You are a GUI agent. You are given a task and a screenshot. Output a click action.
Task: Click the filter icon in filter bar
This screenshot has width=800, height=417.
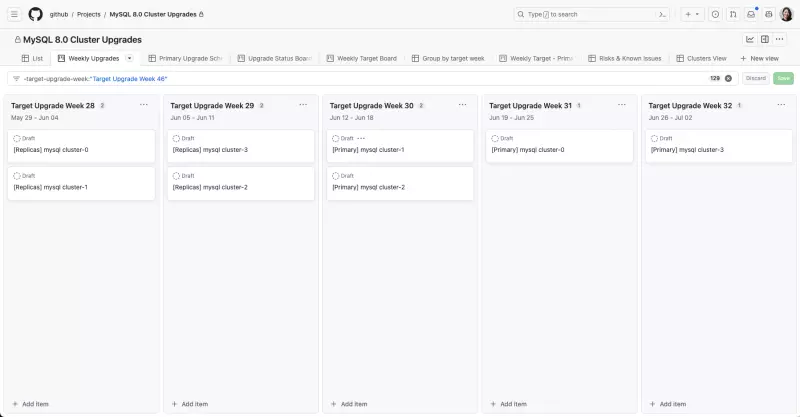[x=16, y=79]
